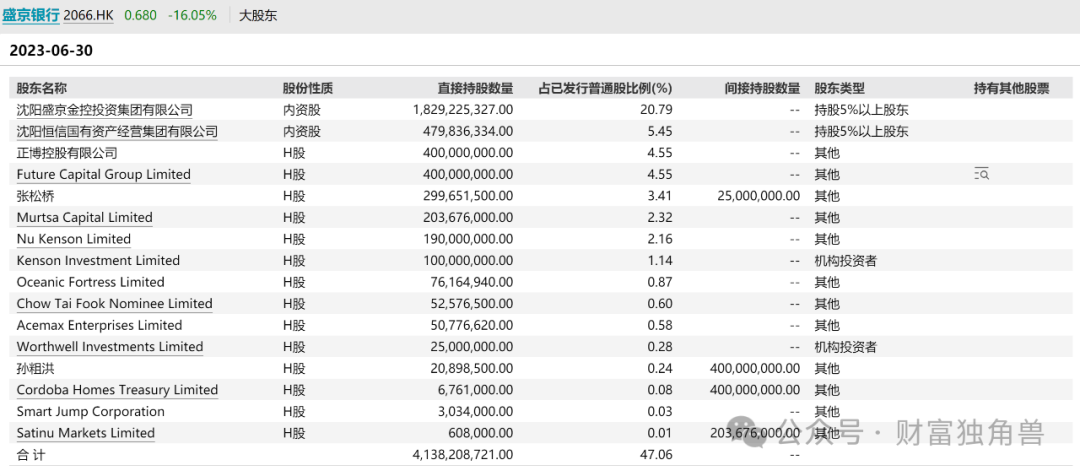Select Oceanic Fortress Limited name
The image size is (1080, 476).
(x=90, y=282)
